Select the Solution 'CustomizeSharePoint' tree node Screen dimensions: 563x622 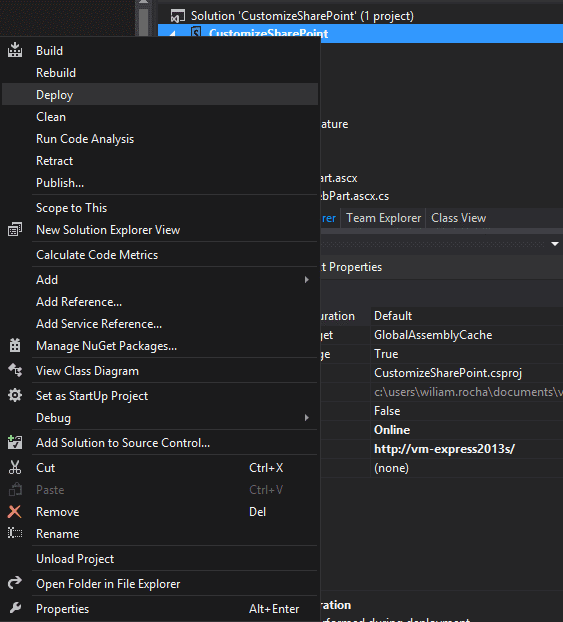(302, 16)
